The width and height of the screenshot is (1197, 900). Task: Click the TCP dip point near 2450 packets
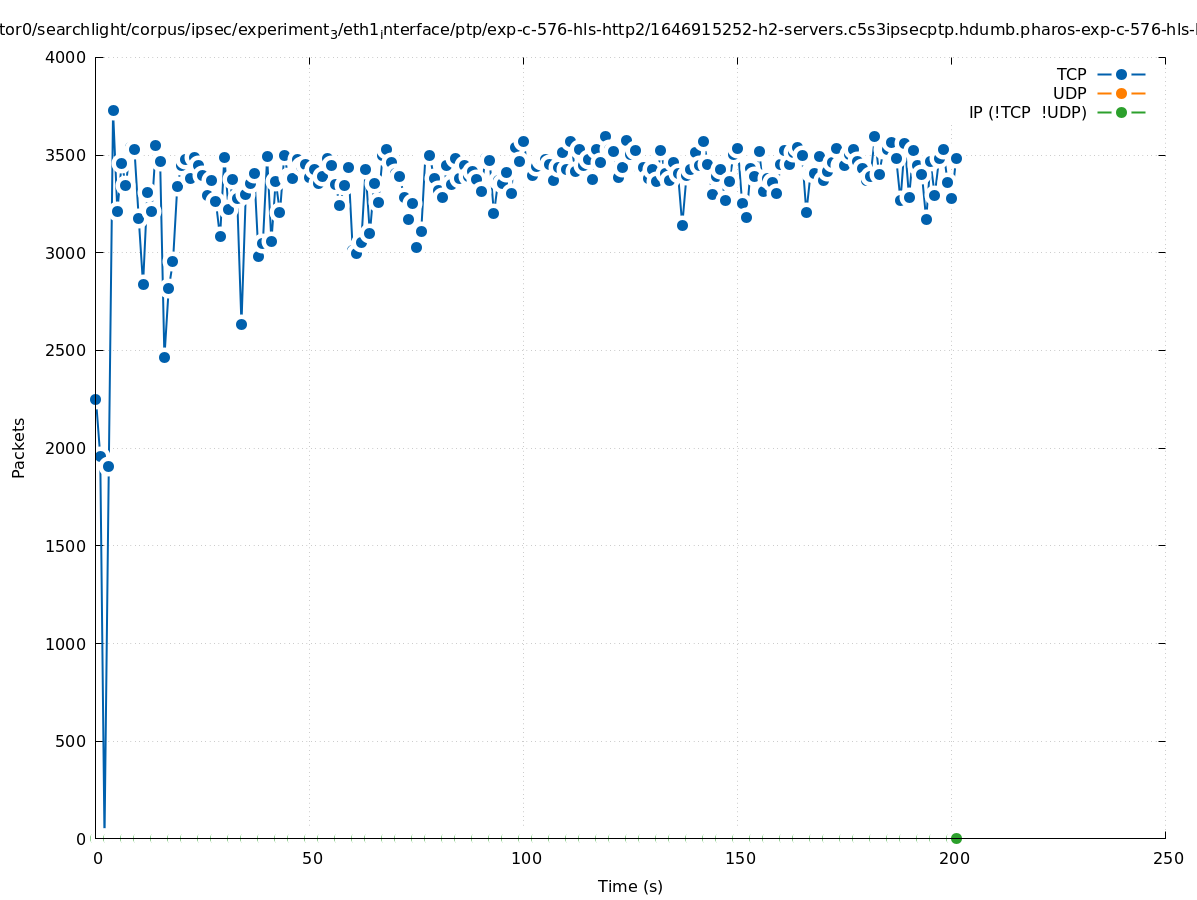pos(164,357)
